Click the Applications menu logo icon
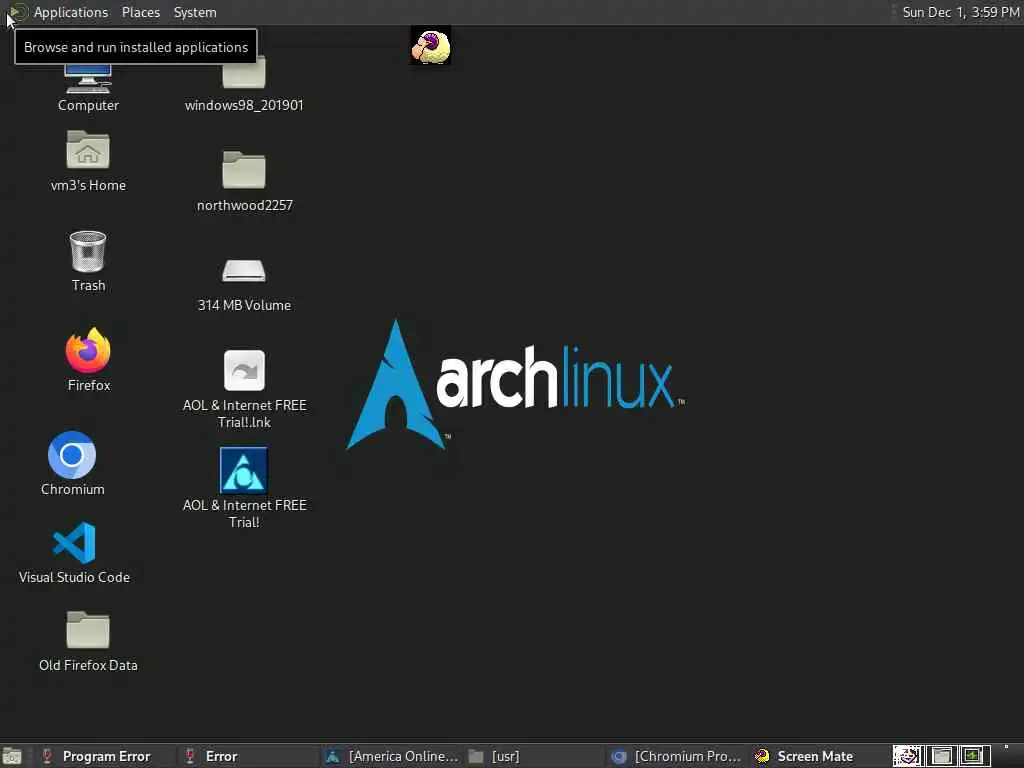Viewport: 1024px width, 768px height. pyautogui.click(x=19, y=12)
